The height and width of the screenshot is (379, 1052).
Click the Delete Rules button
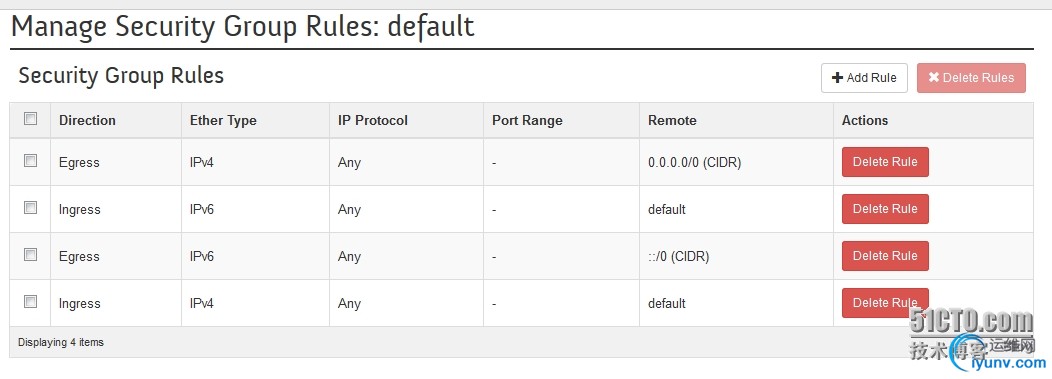click(x=971, y=78)
